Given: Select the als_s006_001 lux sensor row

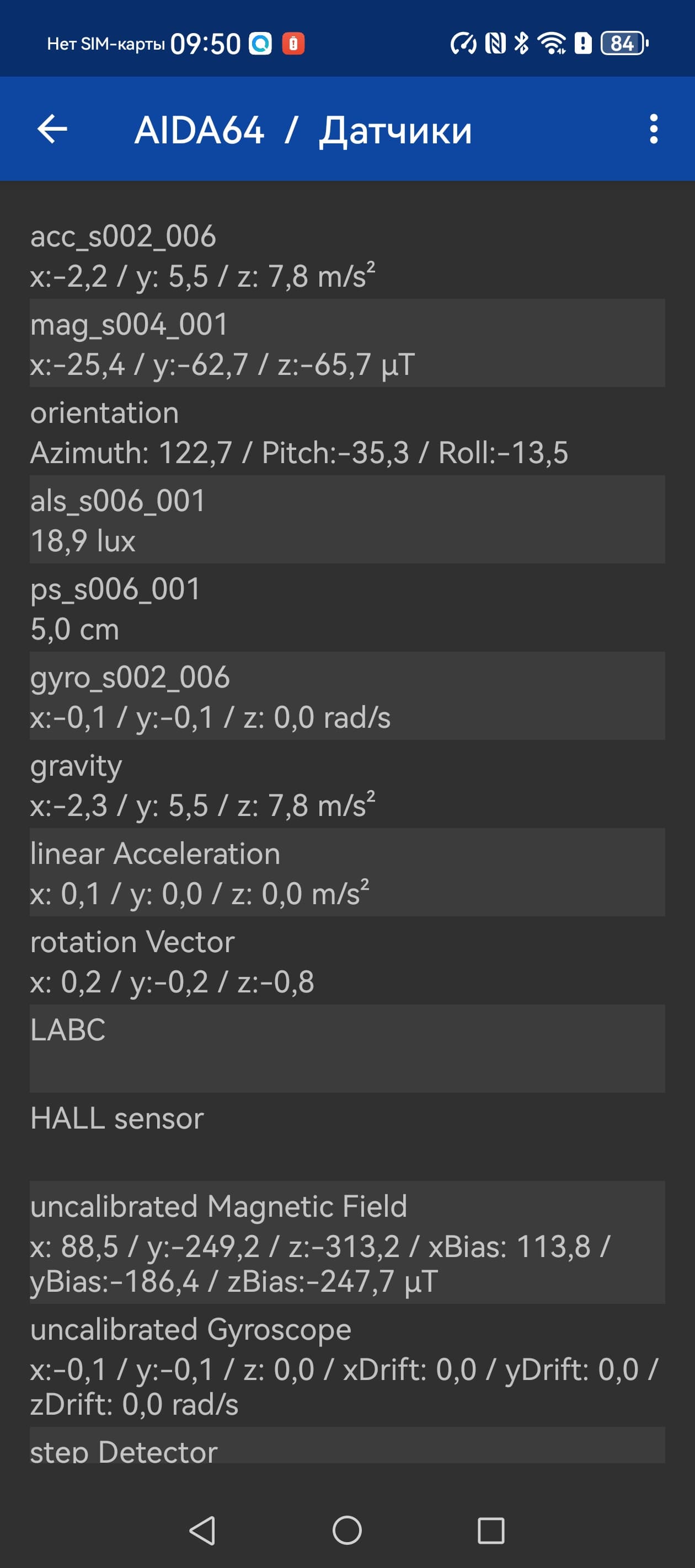Looking at the screenshot, I should click(x=347, y=520).
